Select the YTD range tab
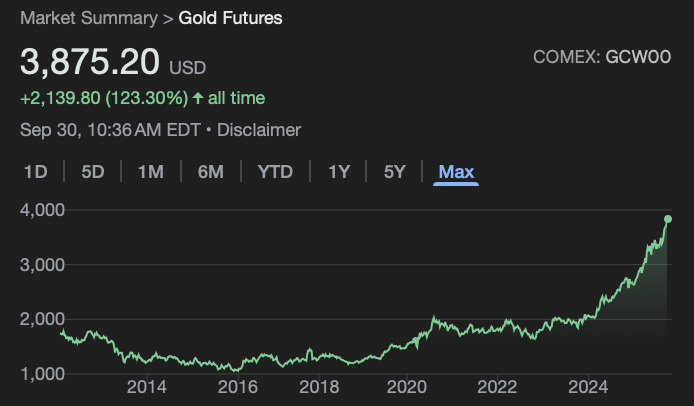694x406 pixels. [x=275, y=172]
